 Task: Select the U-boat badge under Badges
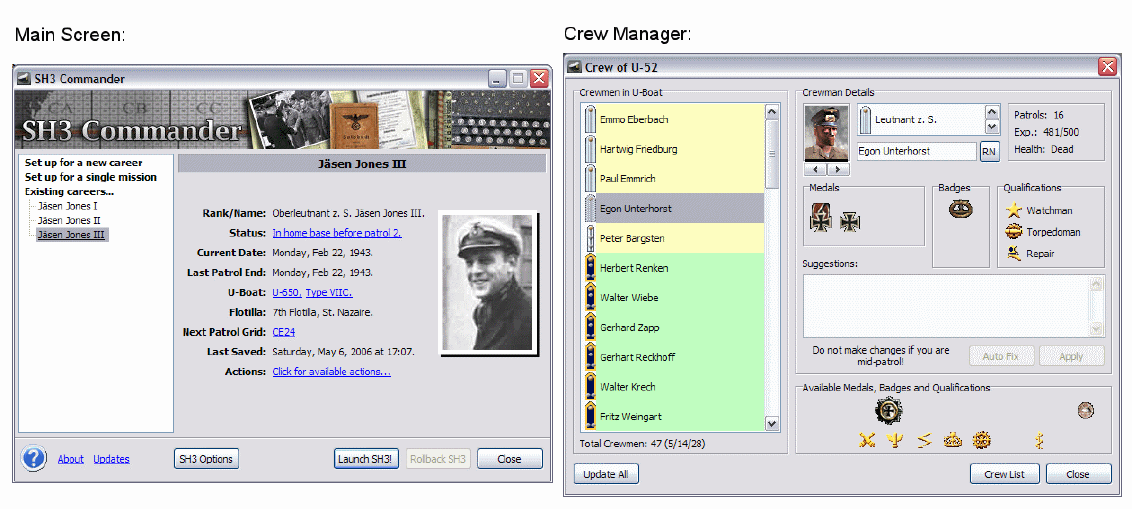960,209
